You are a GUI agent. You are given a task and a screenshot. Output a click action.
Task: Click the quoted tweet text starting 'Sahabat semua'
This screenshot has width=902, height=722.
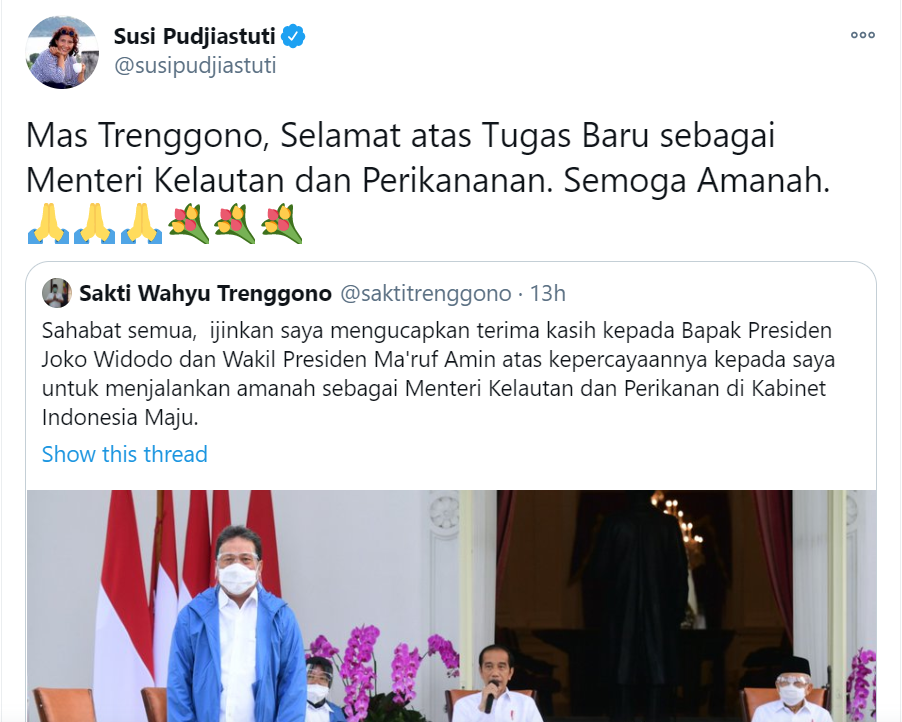[x=438, y=373]
